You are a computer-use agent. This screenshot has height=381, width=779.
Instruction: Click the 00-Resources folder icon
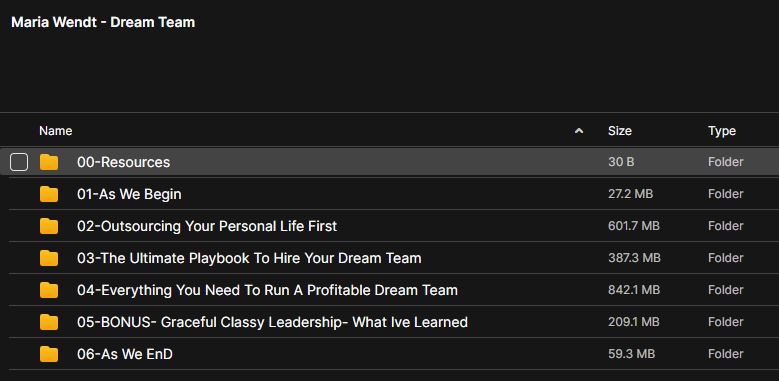tap(49, 162)
